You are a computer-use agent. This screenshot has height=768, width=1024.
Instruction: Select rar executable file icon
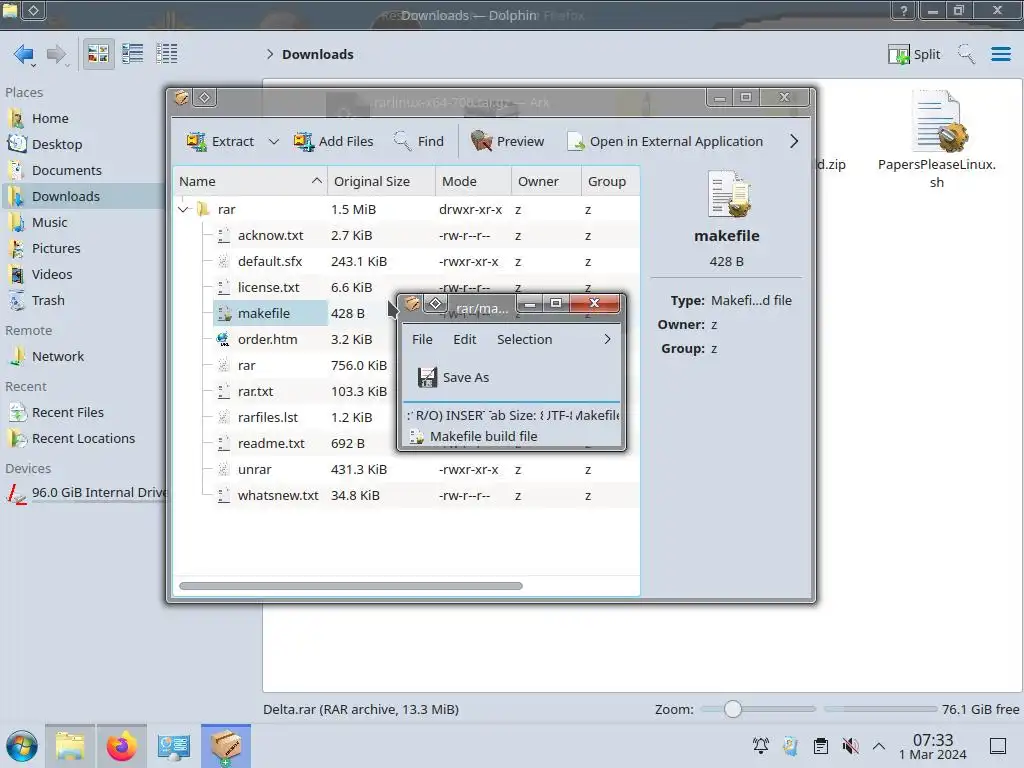click(224, 365)
